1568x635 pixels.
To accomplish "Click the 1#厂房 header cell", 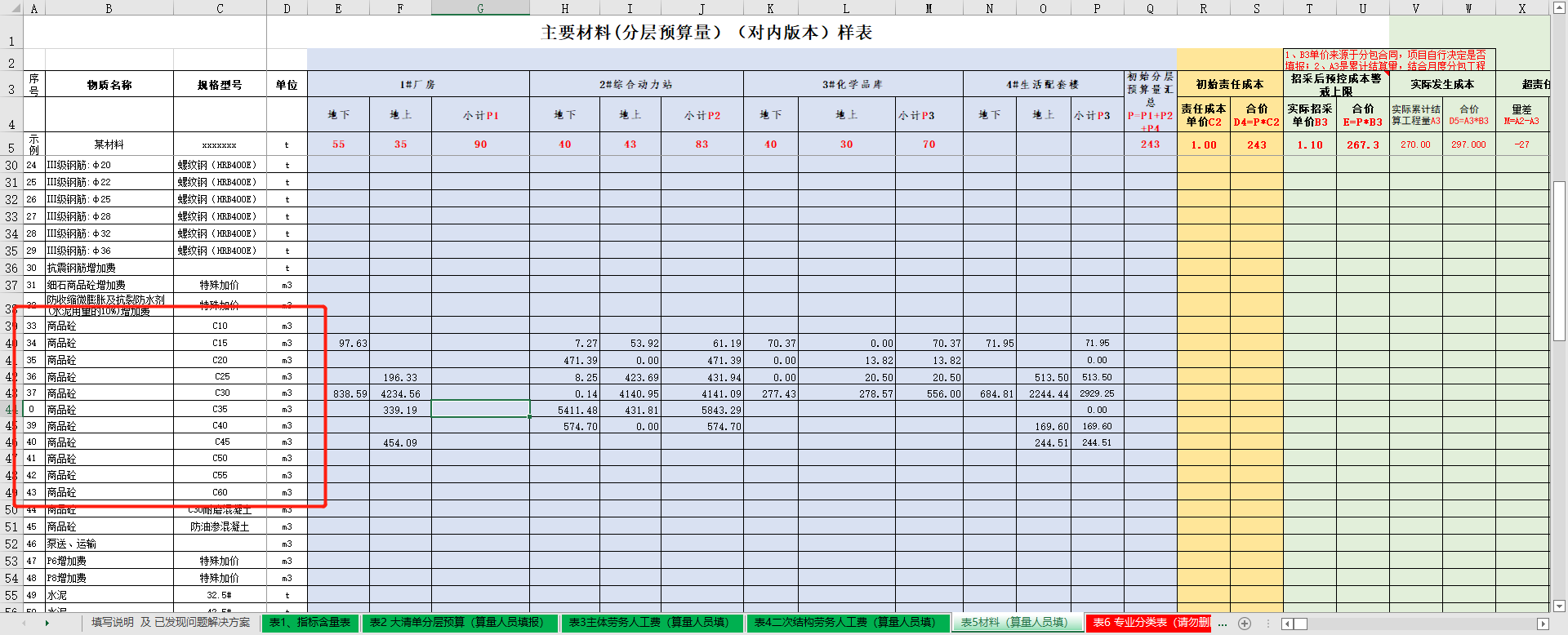I will (418, 85).
